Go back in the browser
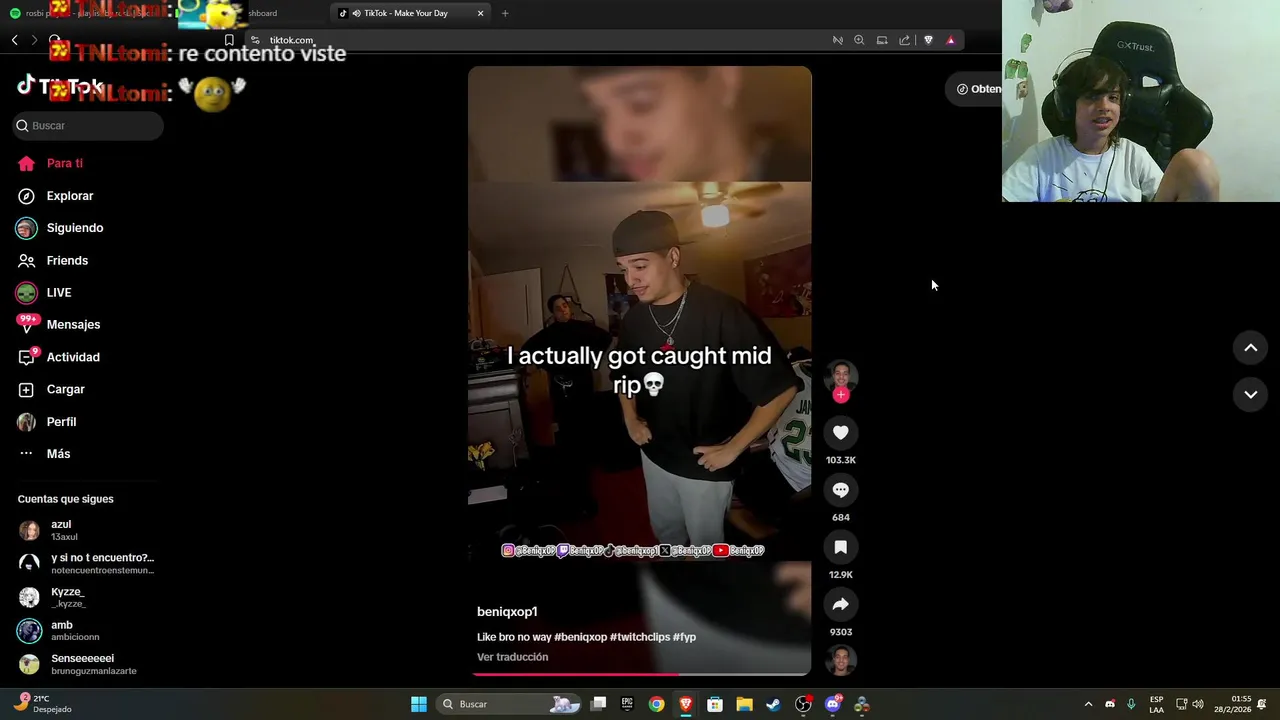This screenshot has width=1280, height=720. point(14,40)
